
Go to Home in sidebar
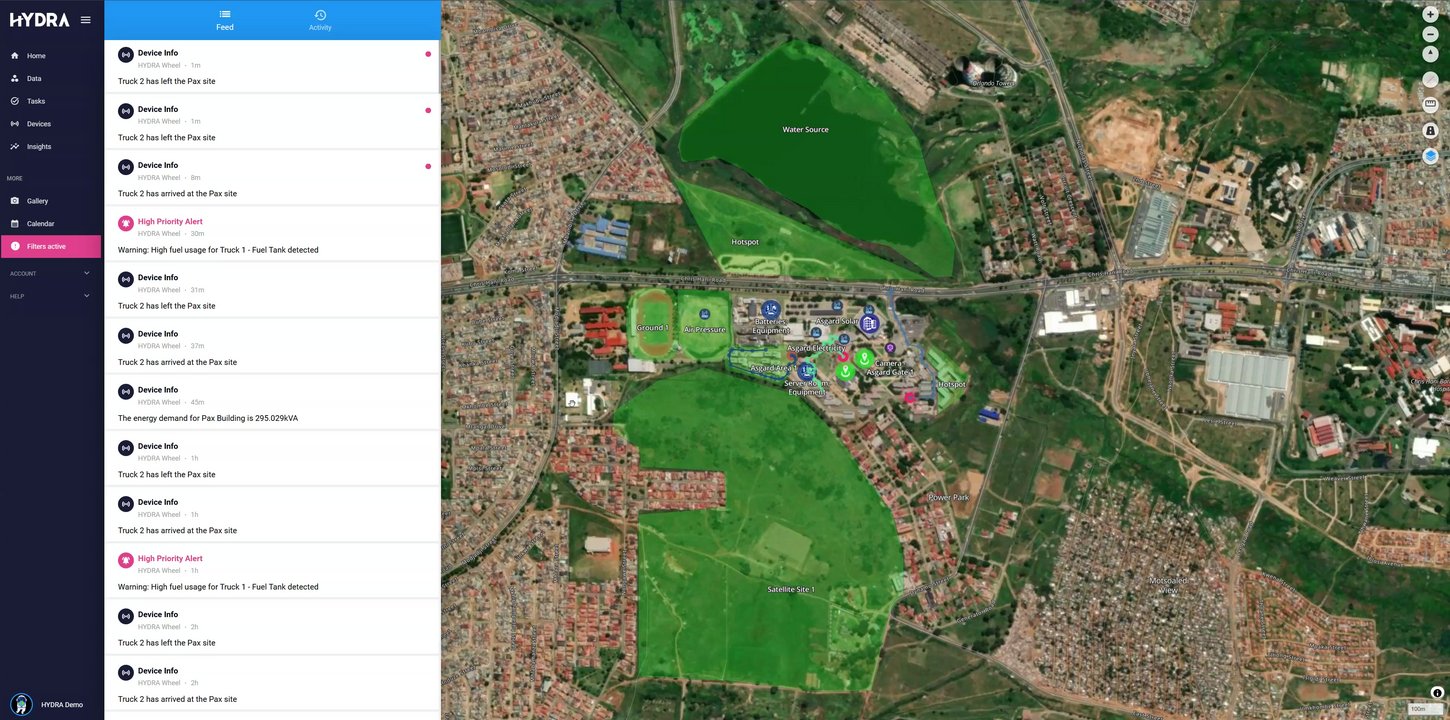point(52,56)
